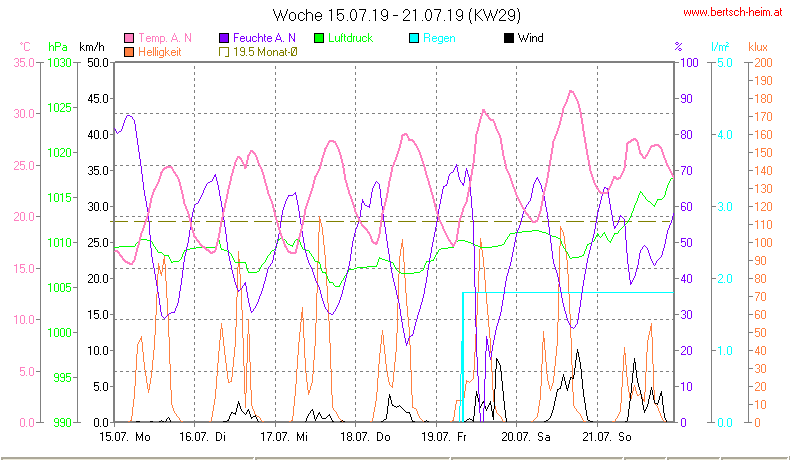The image size is (790, 460).
Task: Click the pink Temp. A. N legend swatch
Action: click(x=129, y=38)
